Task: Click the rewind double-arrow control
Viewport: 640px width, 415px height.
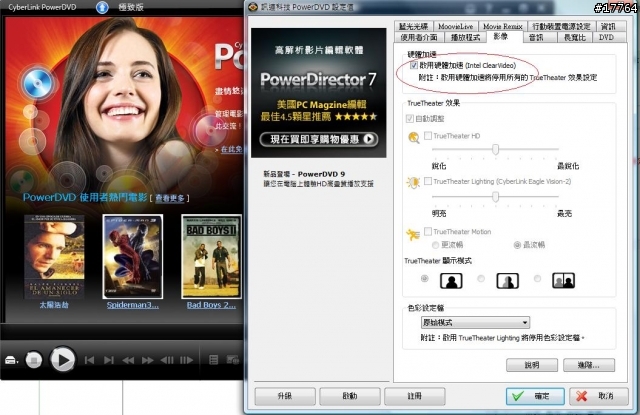Action: [x=128, y=360]
